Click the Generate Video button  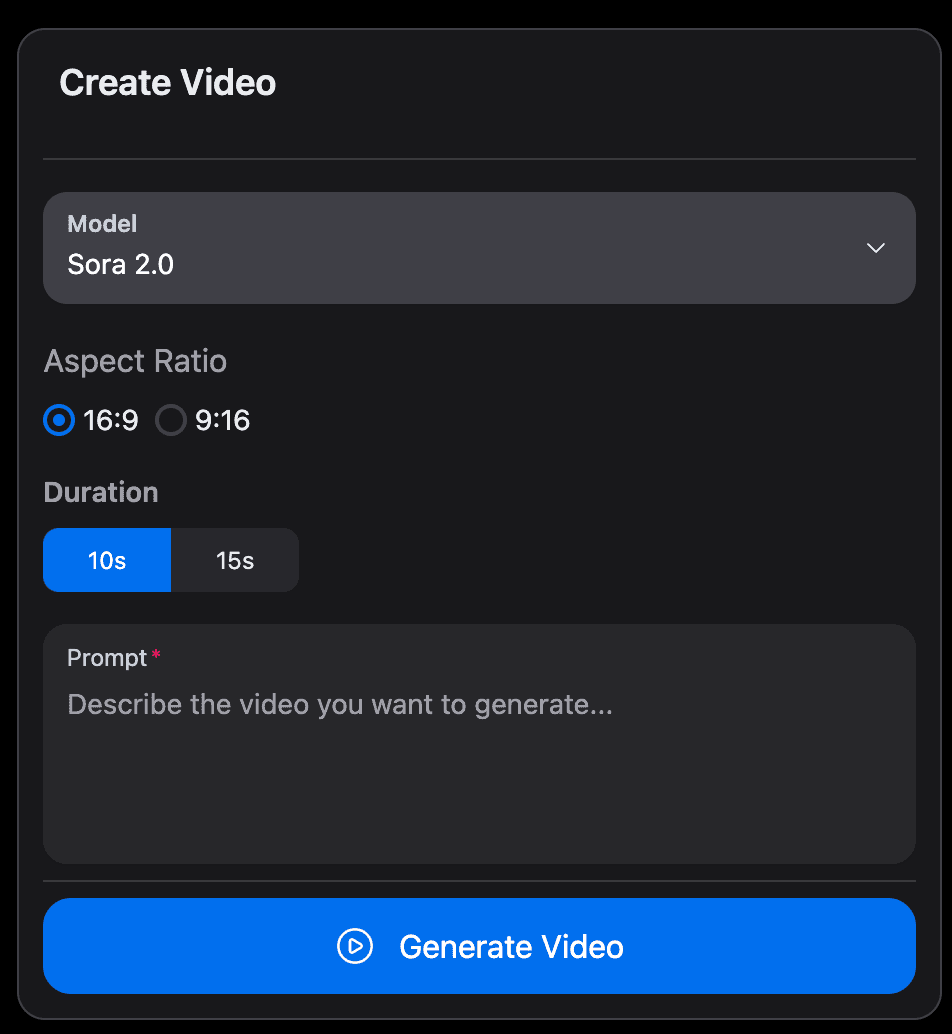click(479, 946)
